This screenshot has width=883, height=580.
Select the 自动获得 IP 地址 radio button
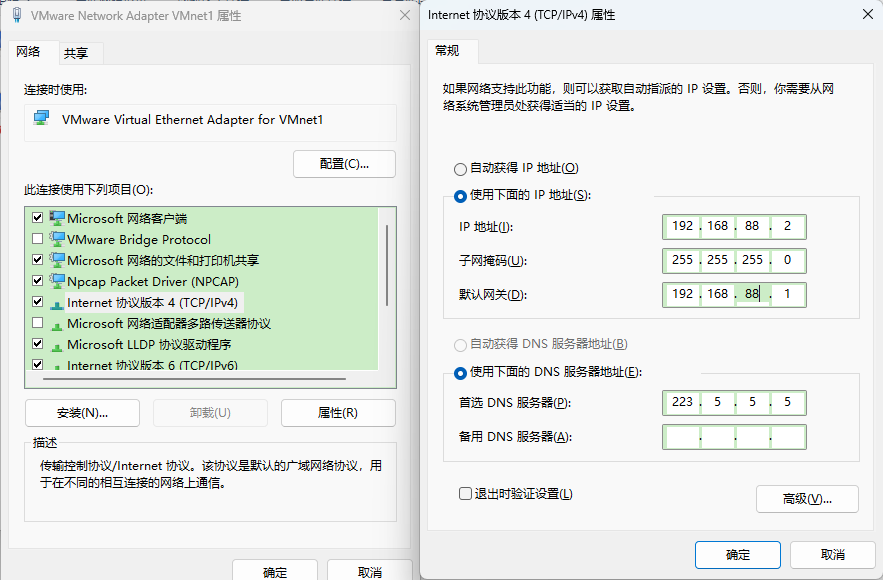click(x=460, y=169)
